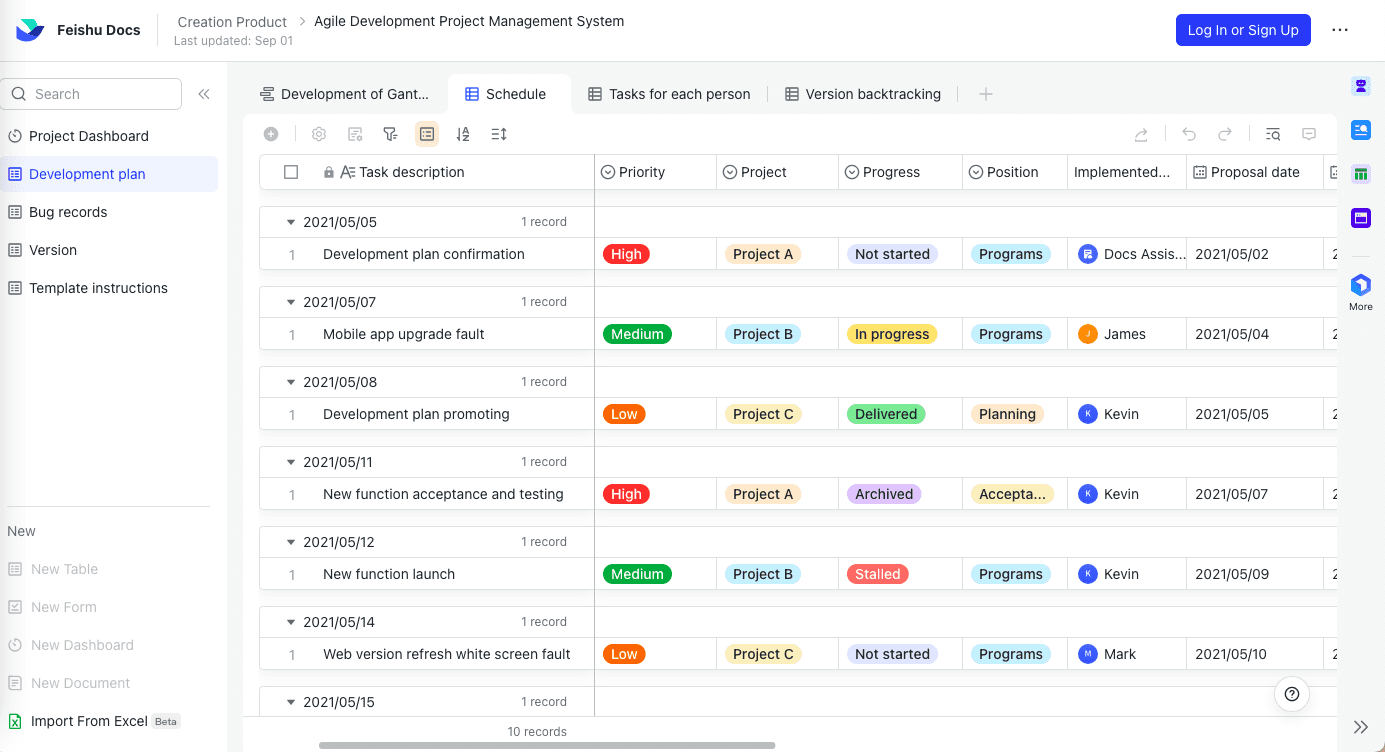Click the help question mark button

coord(1292,694)
